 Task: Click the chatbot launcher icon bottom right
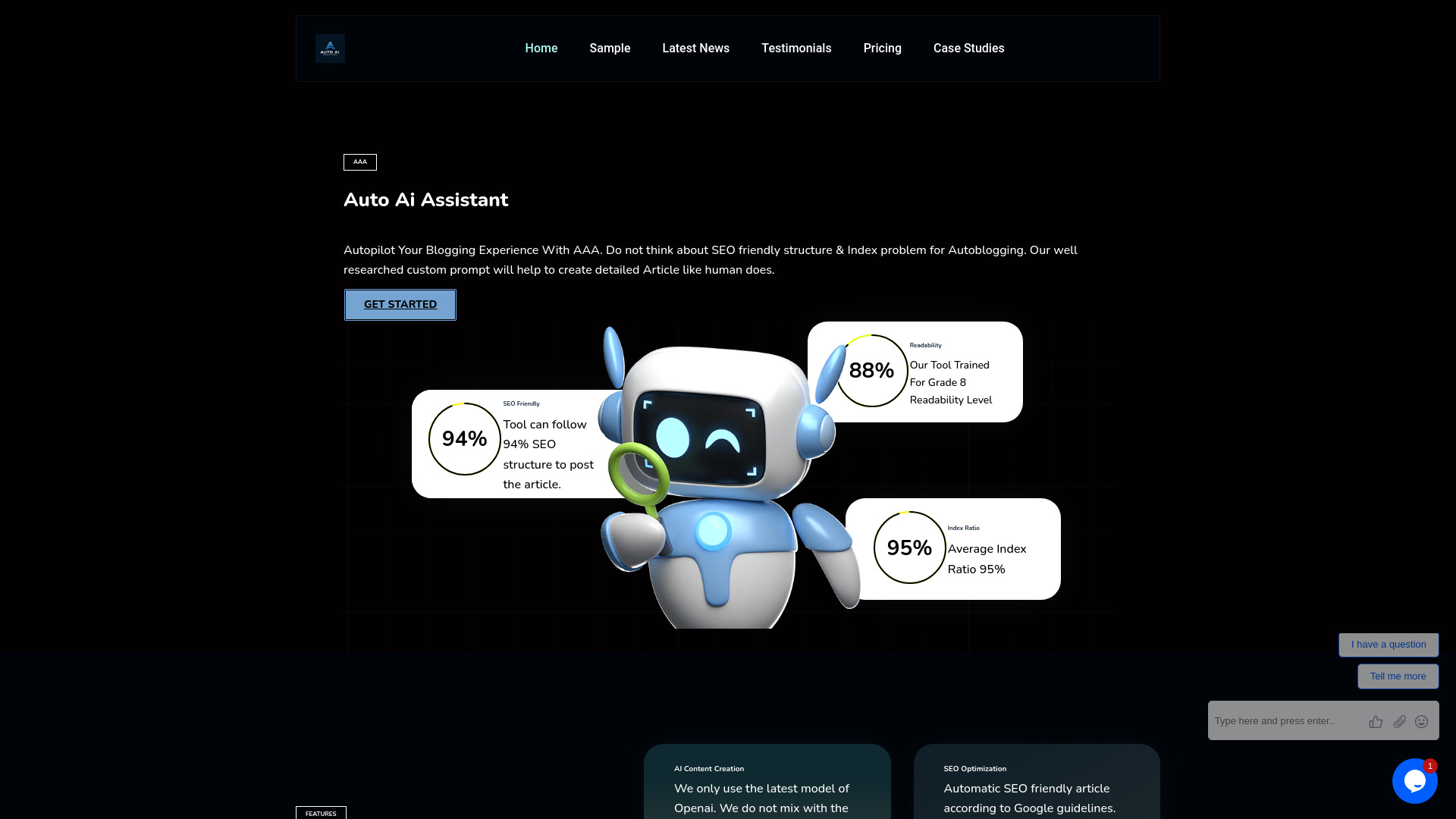[1415, 781]
